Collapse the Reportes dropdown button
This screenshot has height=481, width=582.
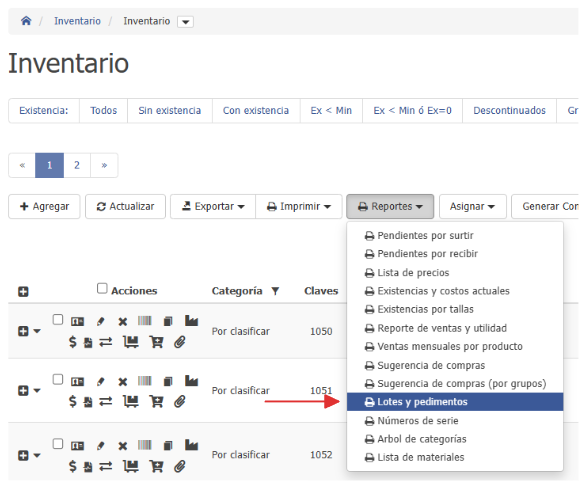(390, 206)
